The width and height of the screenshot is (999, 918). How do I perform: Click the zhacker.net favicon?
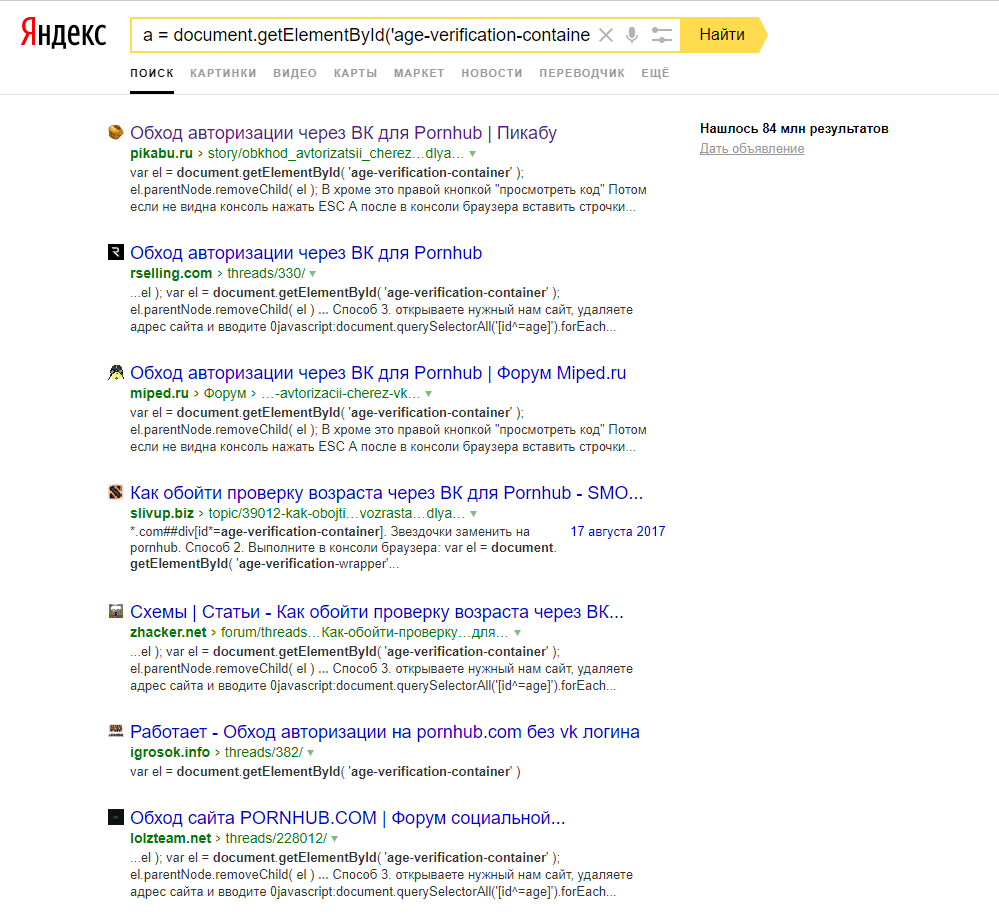[116, 611]
